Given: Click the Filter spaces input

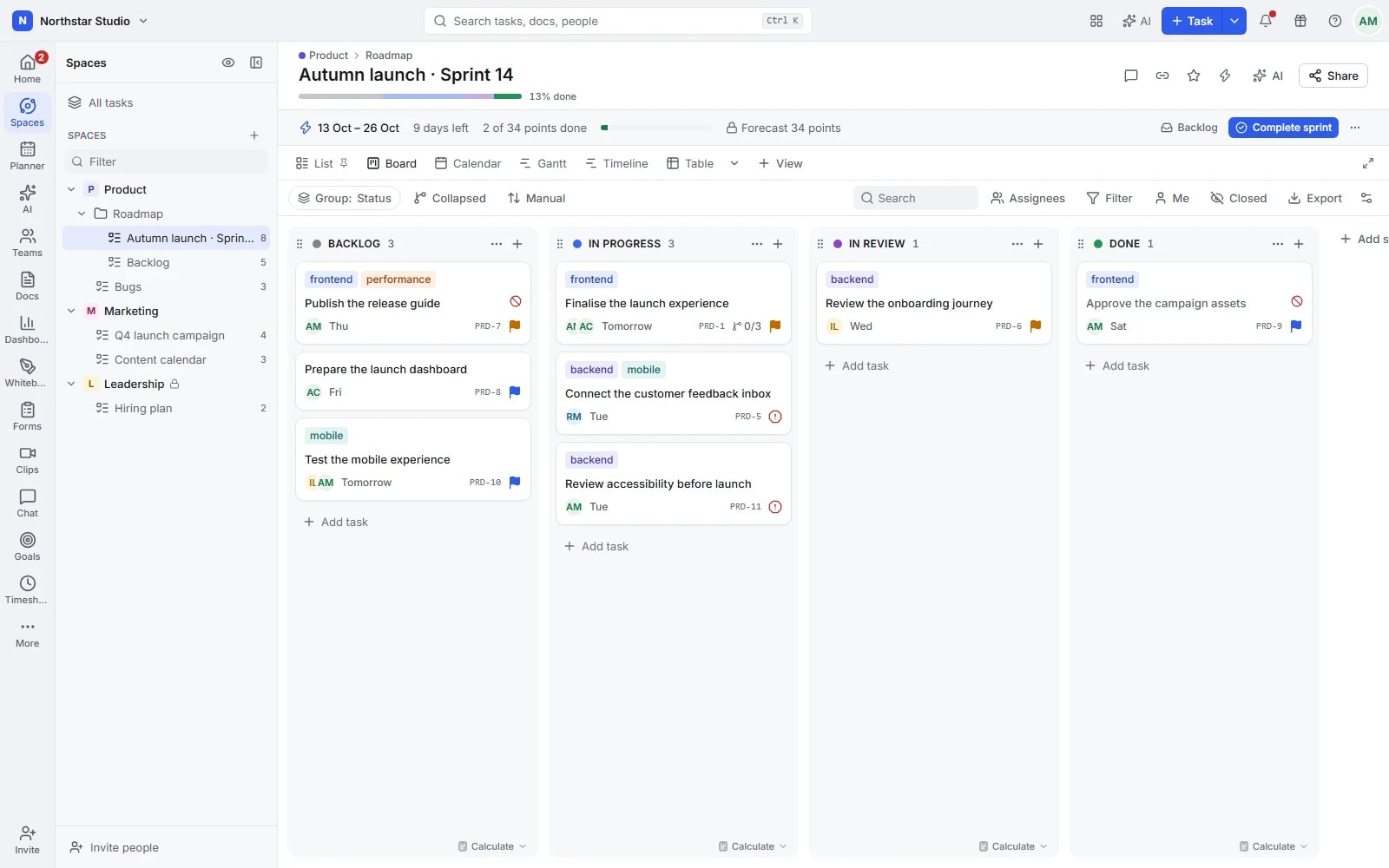Looking at the screenshot, I should (167, 161).
